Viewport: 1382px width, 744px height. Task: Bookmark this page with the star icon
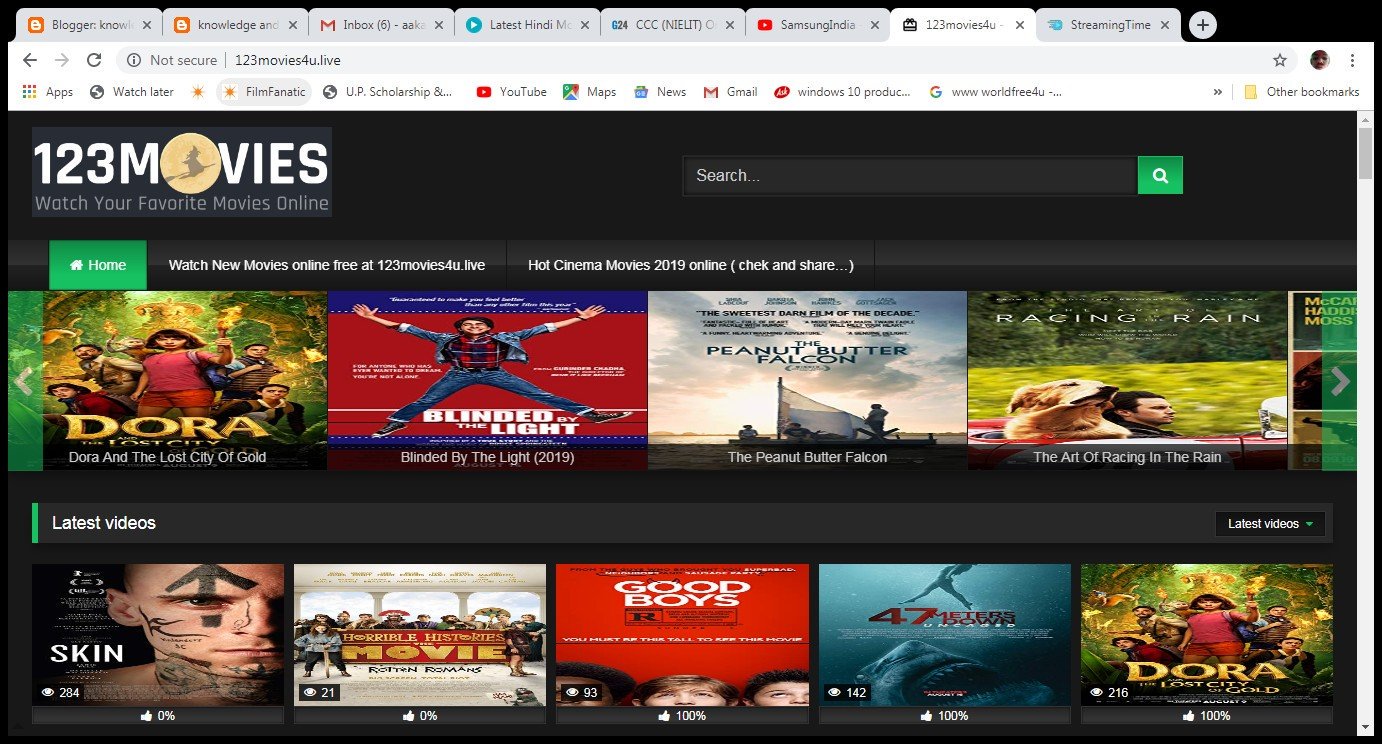[1280, 60]
